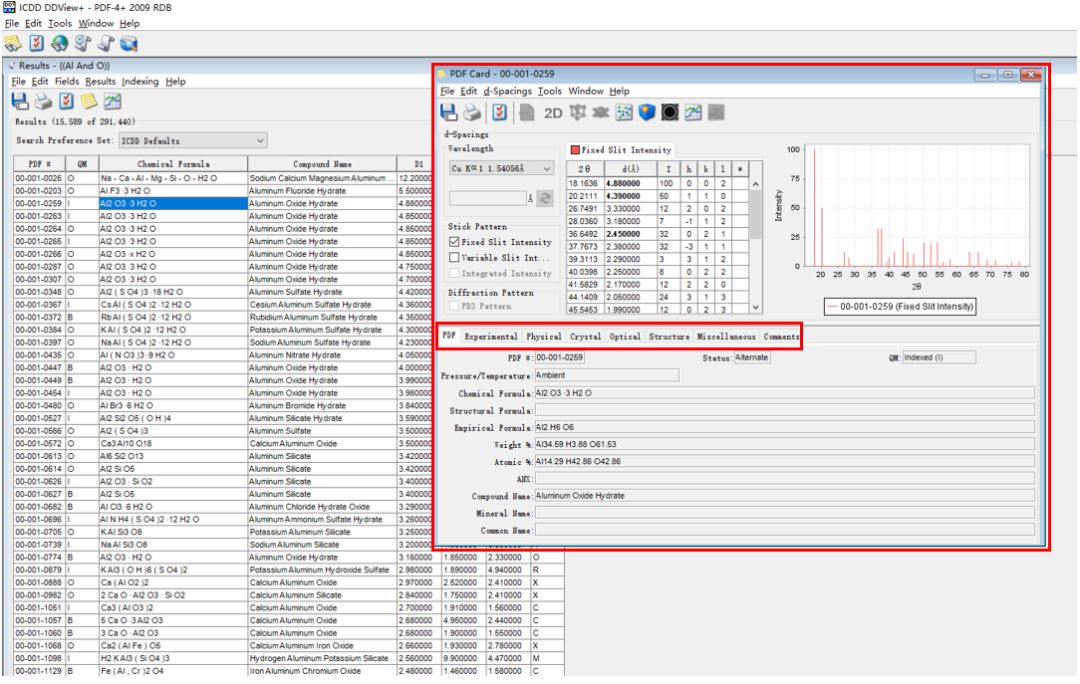The width and height of the screenshot is (1080, 684).
Task: Open the dotted scatter pattern icon in PDF Card
Action: pyautogui.click(x=624, y=112)
